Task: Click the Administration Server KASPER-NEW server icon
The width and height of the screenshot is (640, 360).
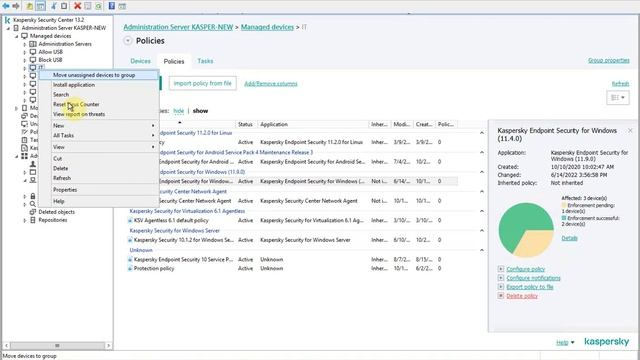Action: (16, 28)
